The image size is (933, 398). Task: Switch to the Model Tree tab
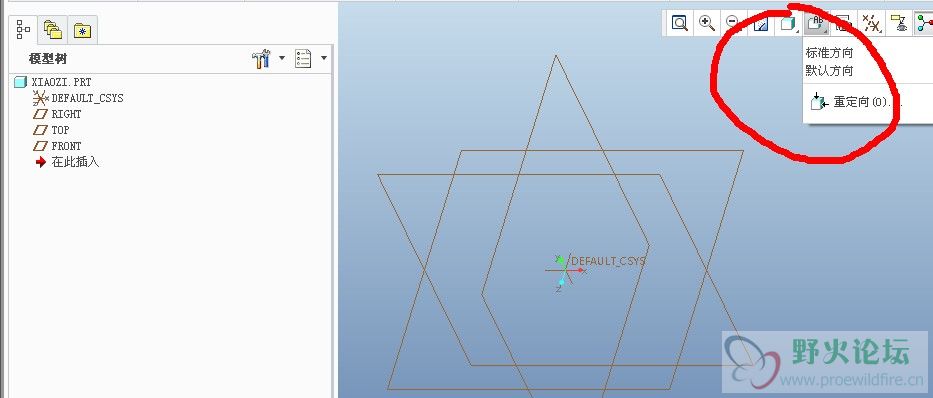point(24,29)
